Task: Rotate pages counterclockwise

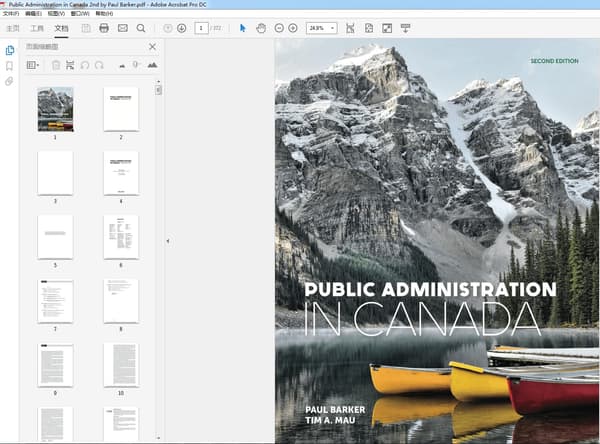Action: coord(85,65)
